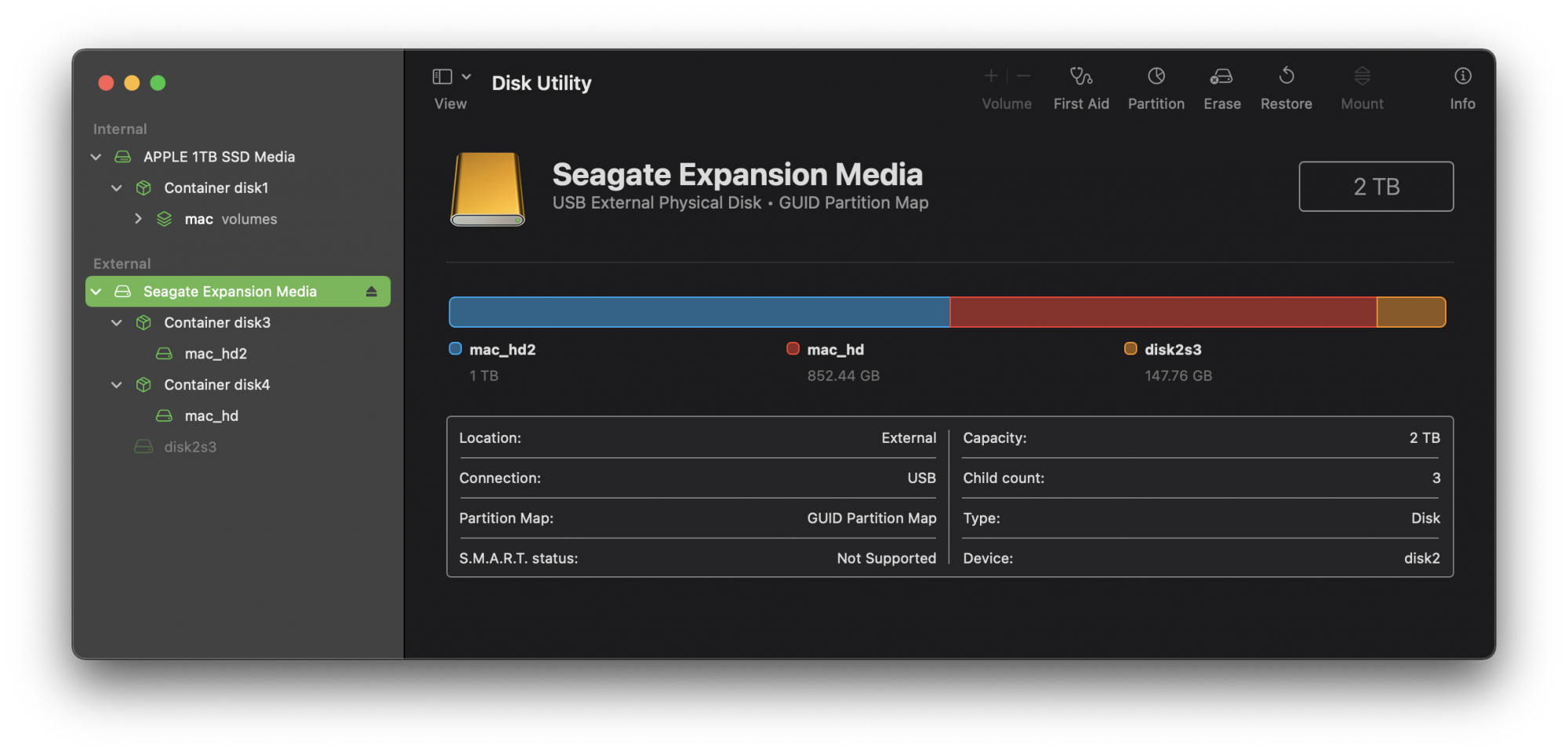
Task: Click the mac volumes stack icon
Action: pyautogui.click(x=164, y=220)
